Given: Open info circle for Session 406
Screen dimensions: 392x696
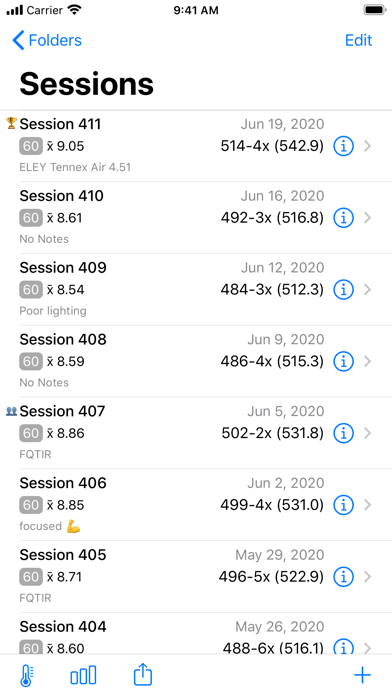Looking at the screenshot, I should [x=343, y=505].
